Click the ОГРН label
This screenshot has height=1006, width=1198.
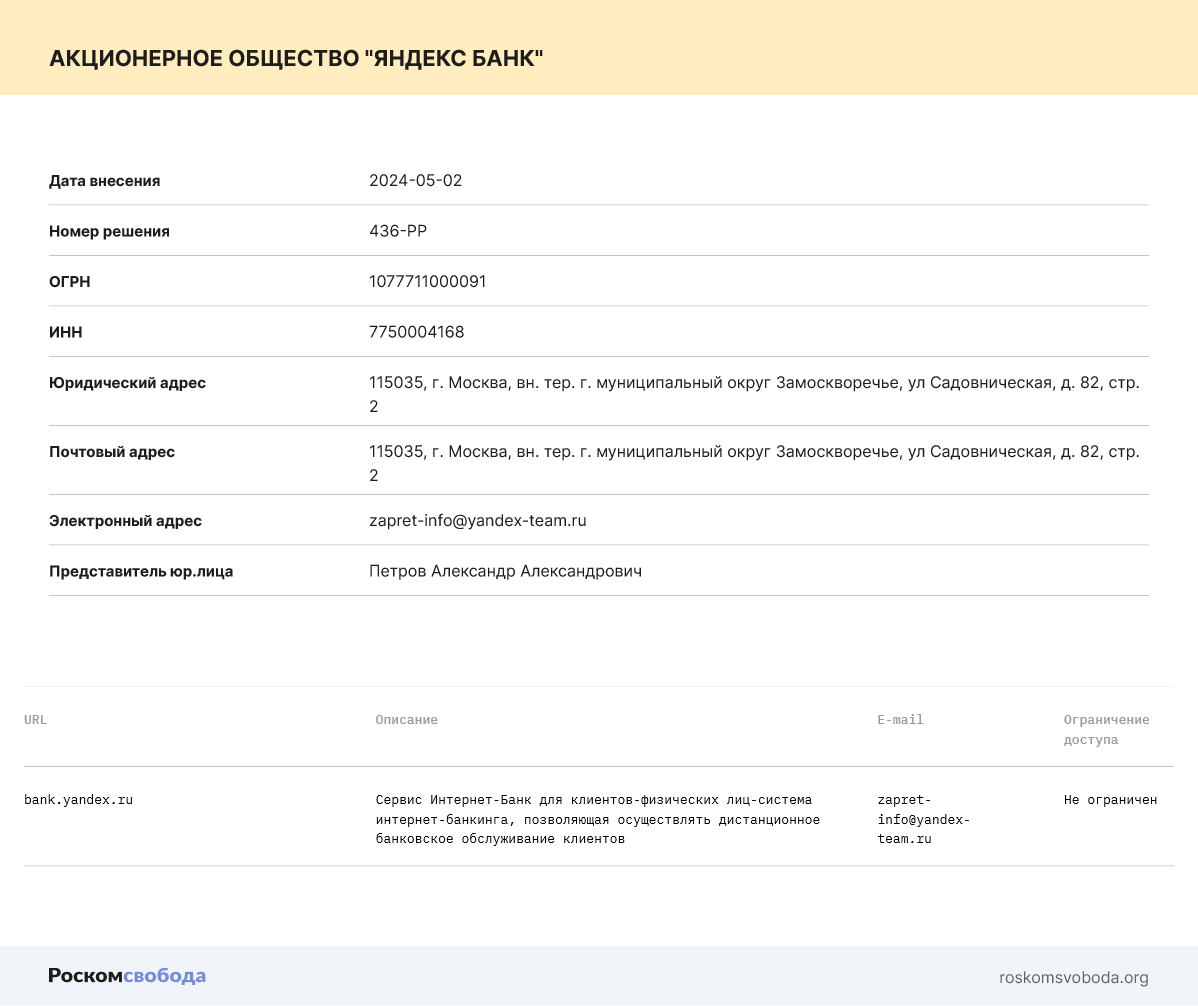70,282
